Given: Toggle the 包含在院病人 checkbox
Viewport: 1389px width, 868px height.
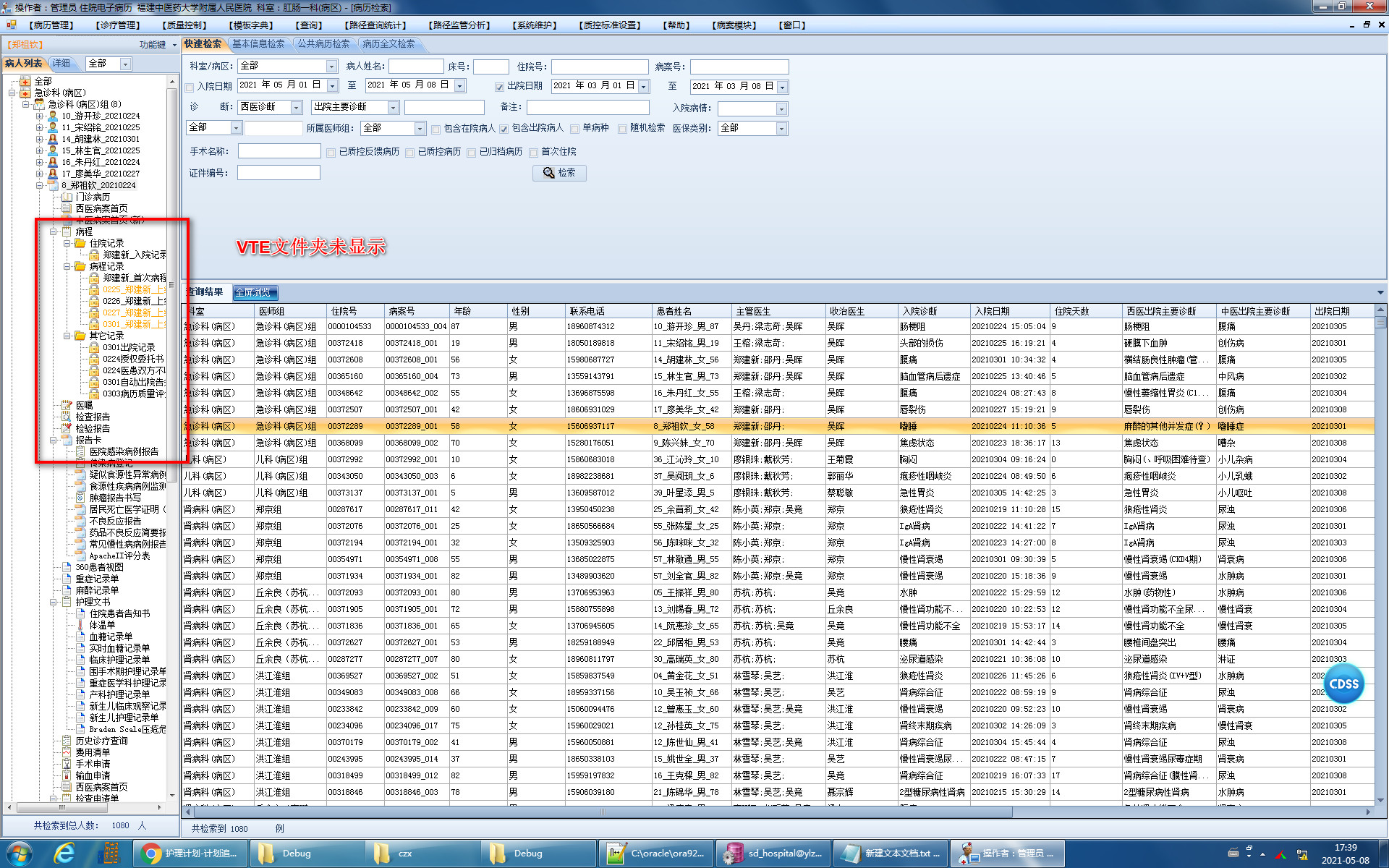Looking at the screenshot, I should tap(436, 129).
